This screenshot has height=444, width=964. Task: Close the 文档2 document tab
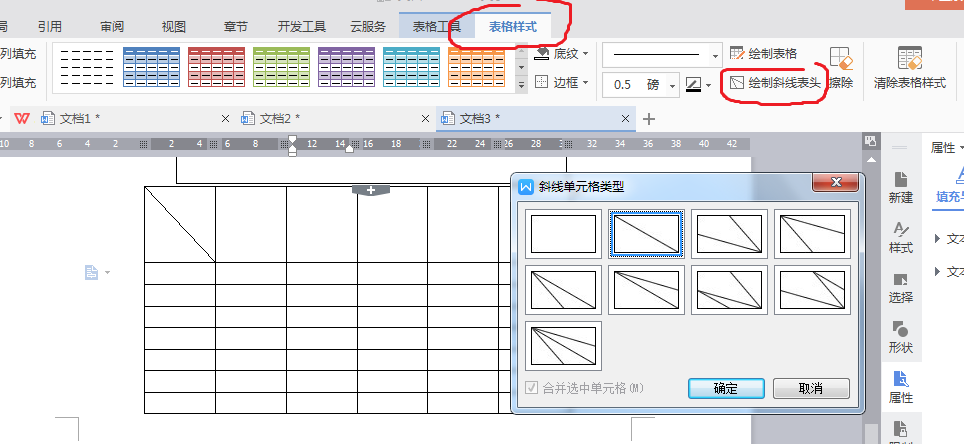point(425,119)
